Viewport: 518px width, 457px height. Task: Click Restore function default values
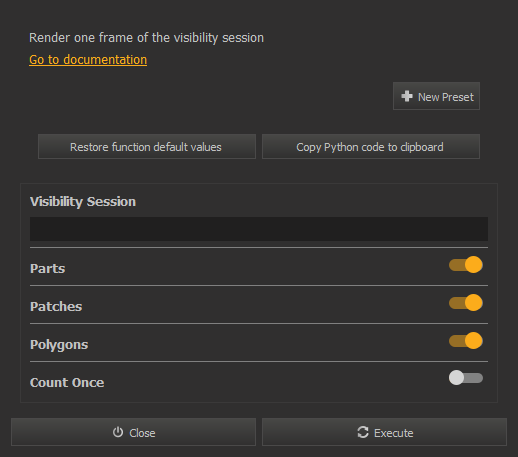point(147,147)
